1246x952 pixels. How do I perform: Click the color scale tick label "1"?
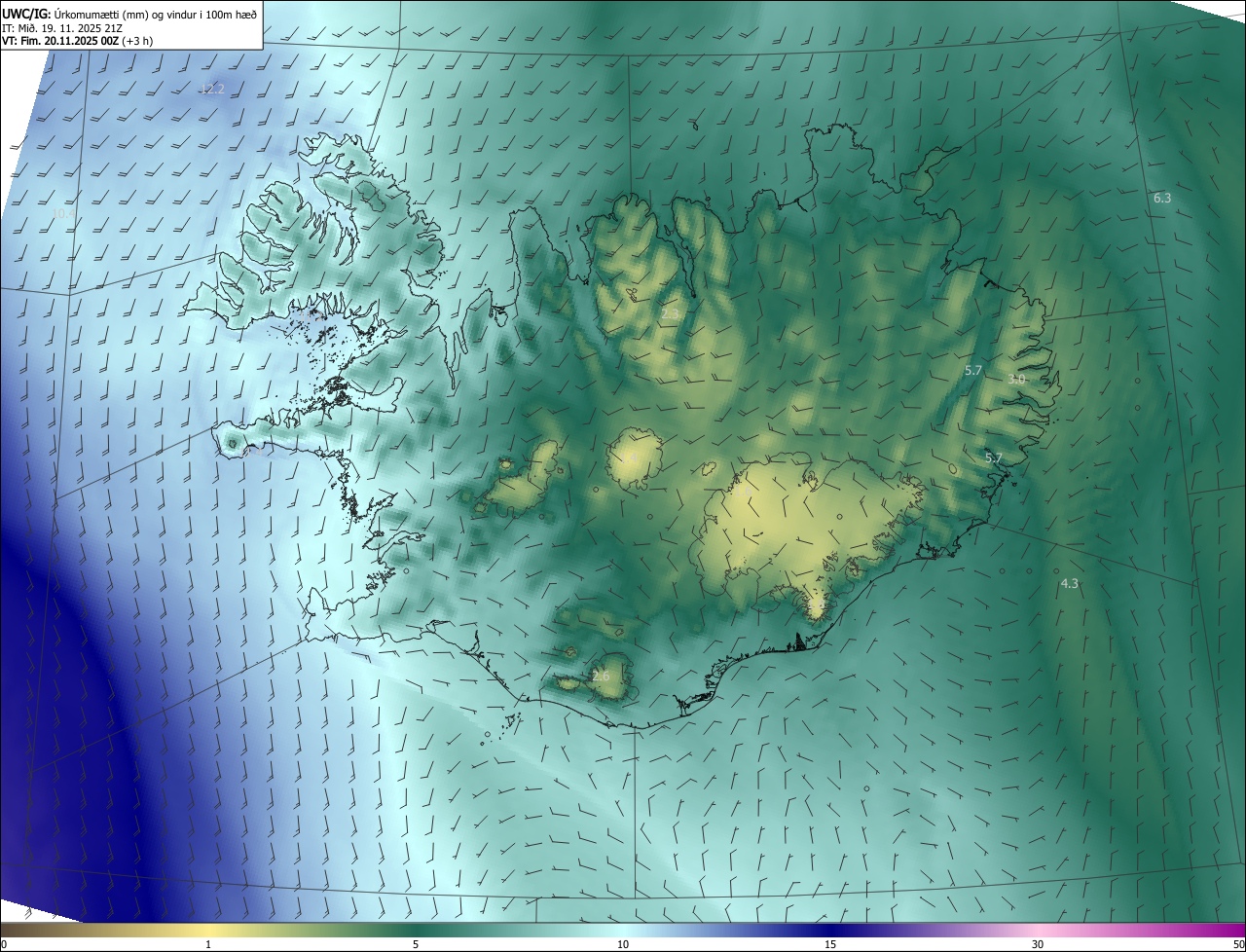(208, 945)
